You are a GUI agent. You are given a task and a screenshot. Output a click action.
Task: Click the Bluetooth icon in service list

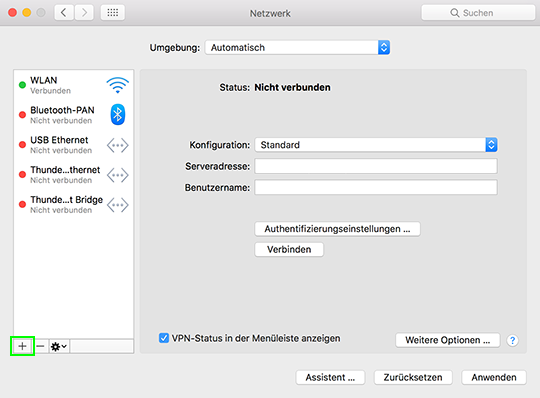(117, 115)
